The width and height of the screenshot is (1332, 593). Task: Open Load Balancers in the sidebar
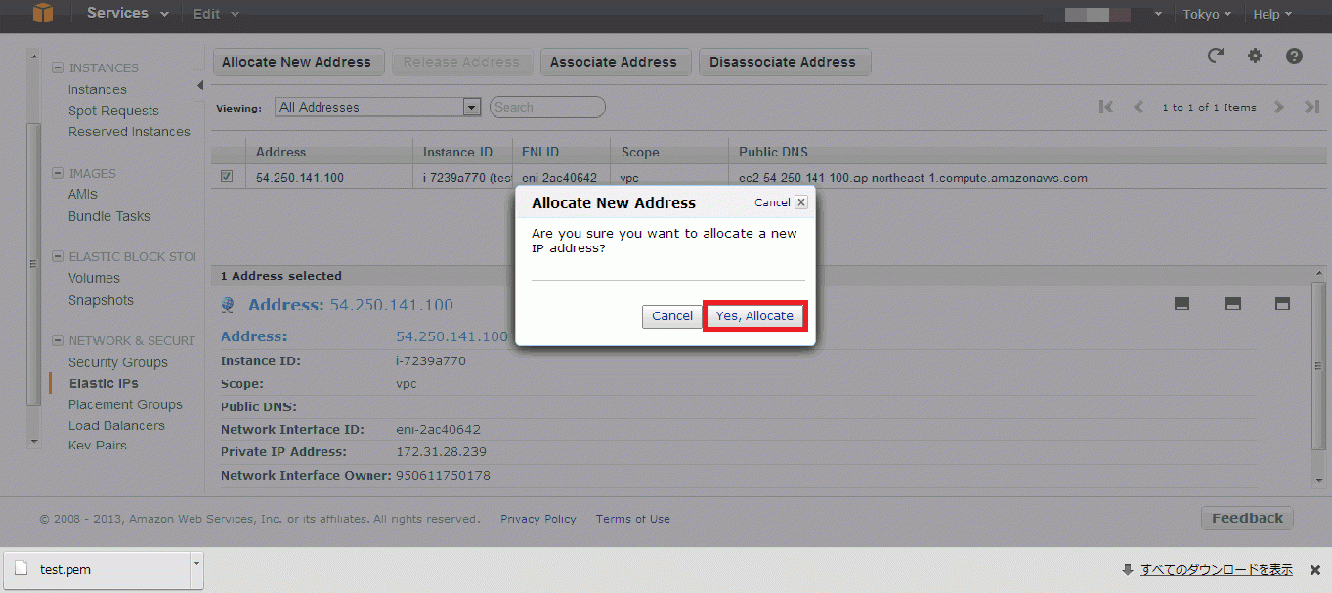click(x=116, y=425)
